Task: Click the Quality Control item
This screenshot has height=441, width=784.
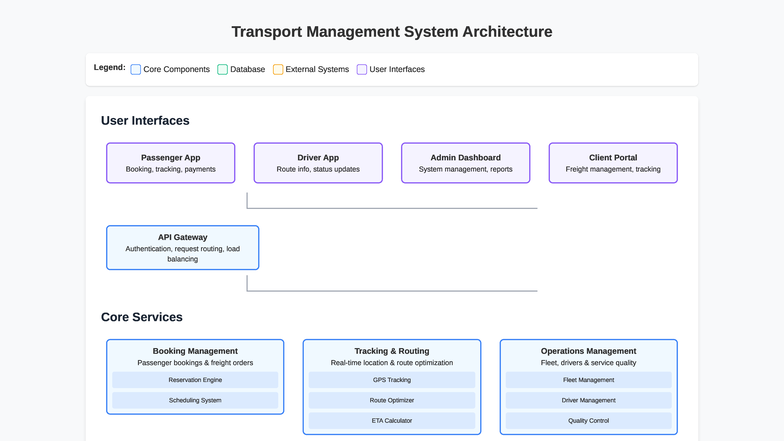Action: [588, 421]
